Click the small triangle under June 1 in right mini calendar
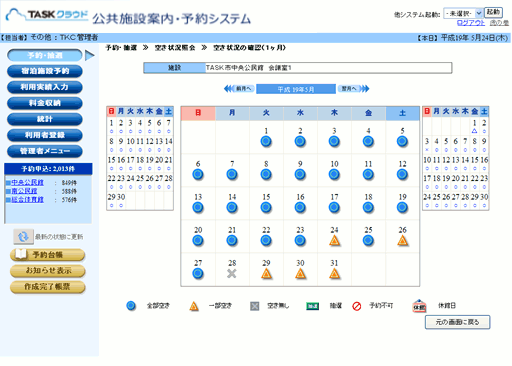Image resolution: width=512 pixels, height=366 pixels. [474, 131]
